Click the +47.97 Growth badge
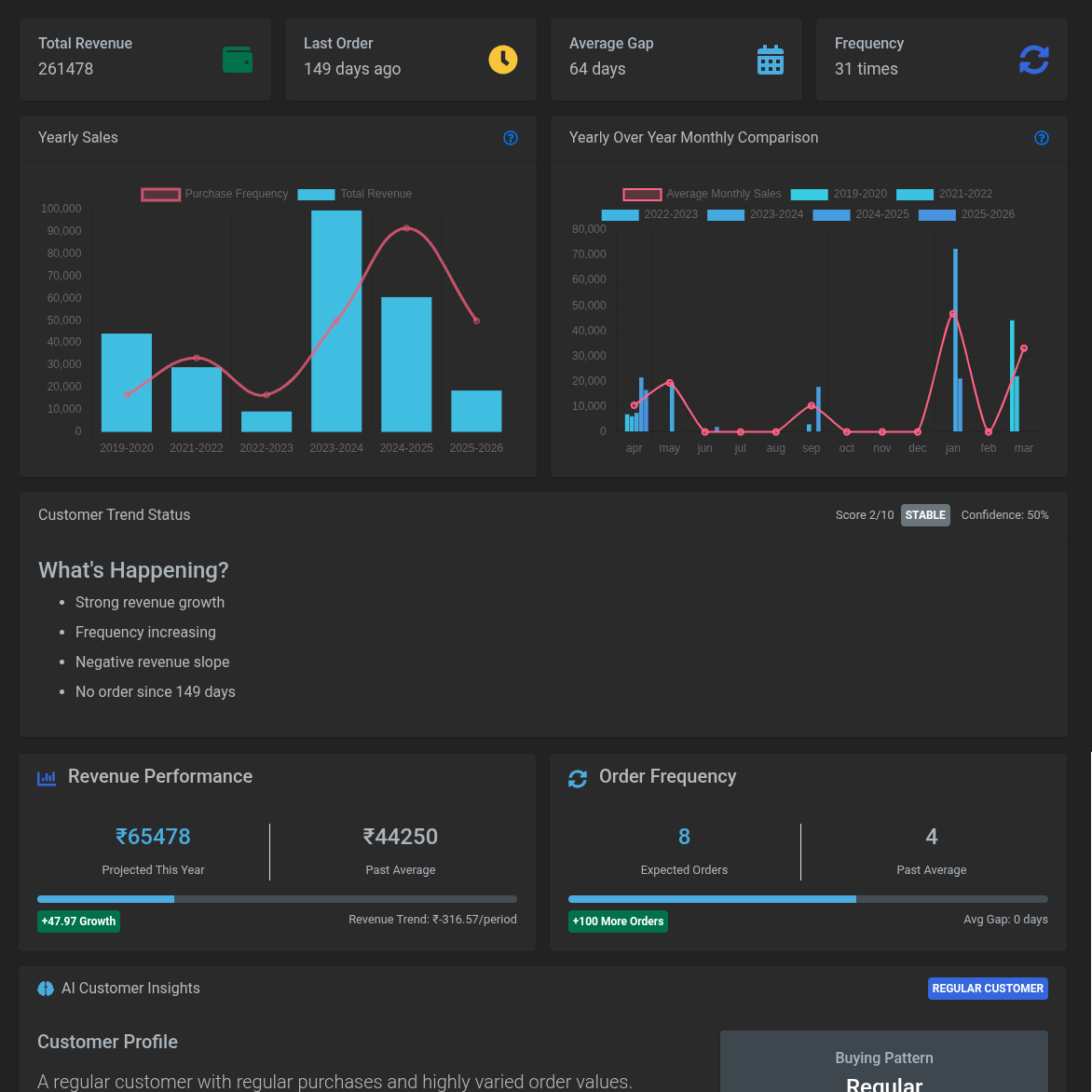This screenshot has height=1092, width=1092. [x=78, y=921]
